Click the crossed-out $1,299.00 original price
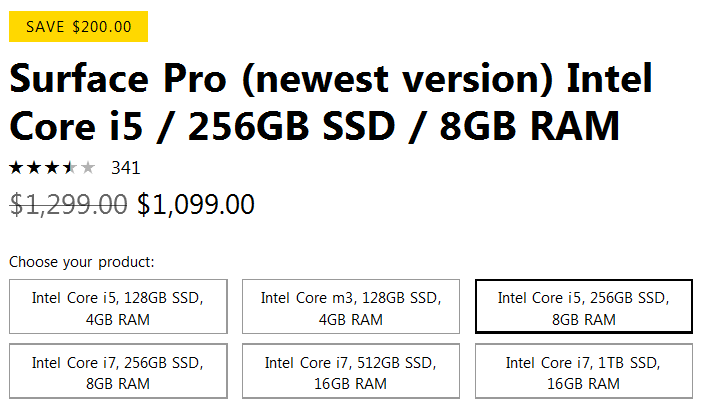The image size is (707, 408). tap(68, 205)
